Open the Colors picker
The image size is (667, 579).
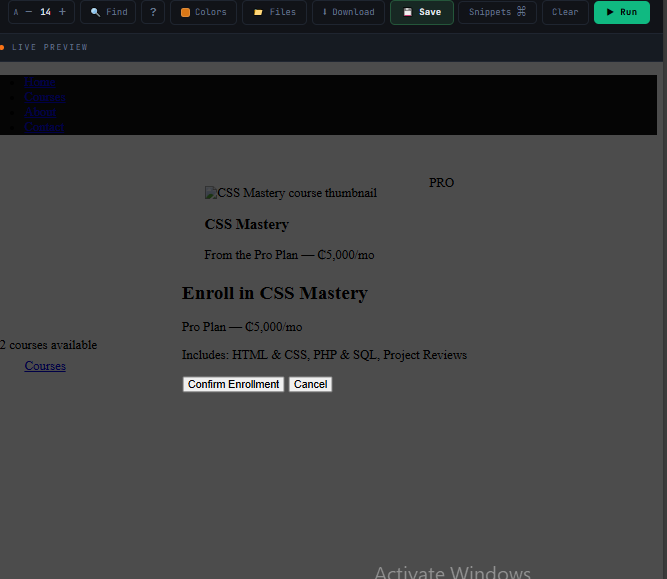pos(203,12)
